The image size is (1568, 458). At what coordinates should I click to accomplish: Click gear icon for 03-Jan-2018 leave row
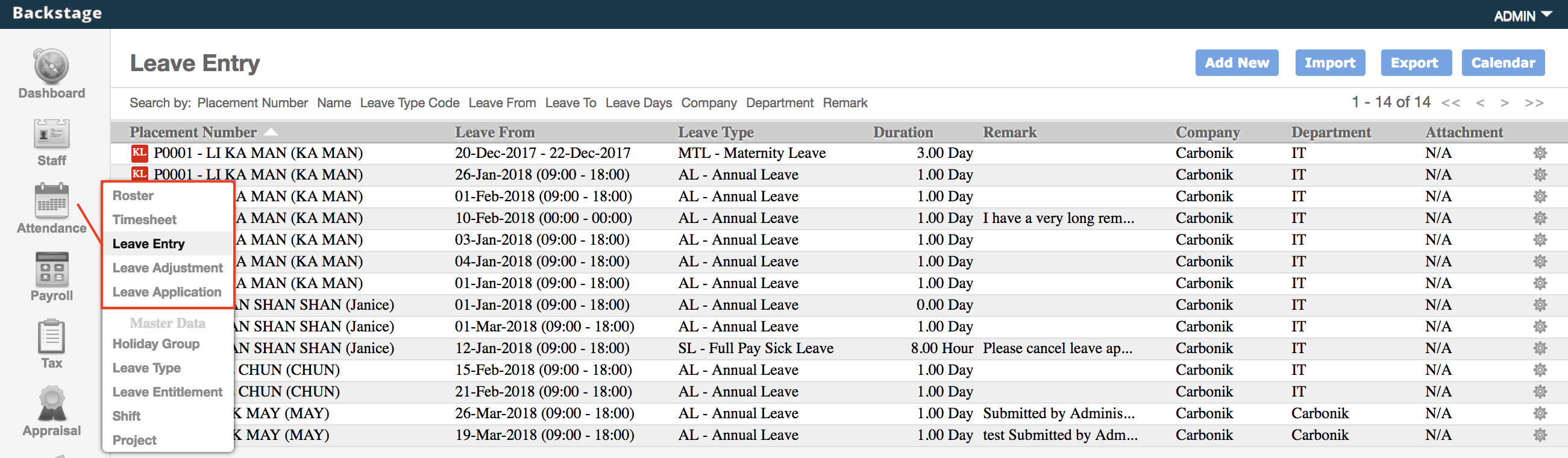click(1540, 240)
